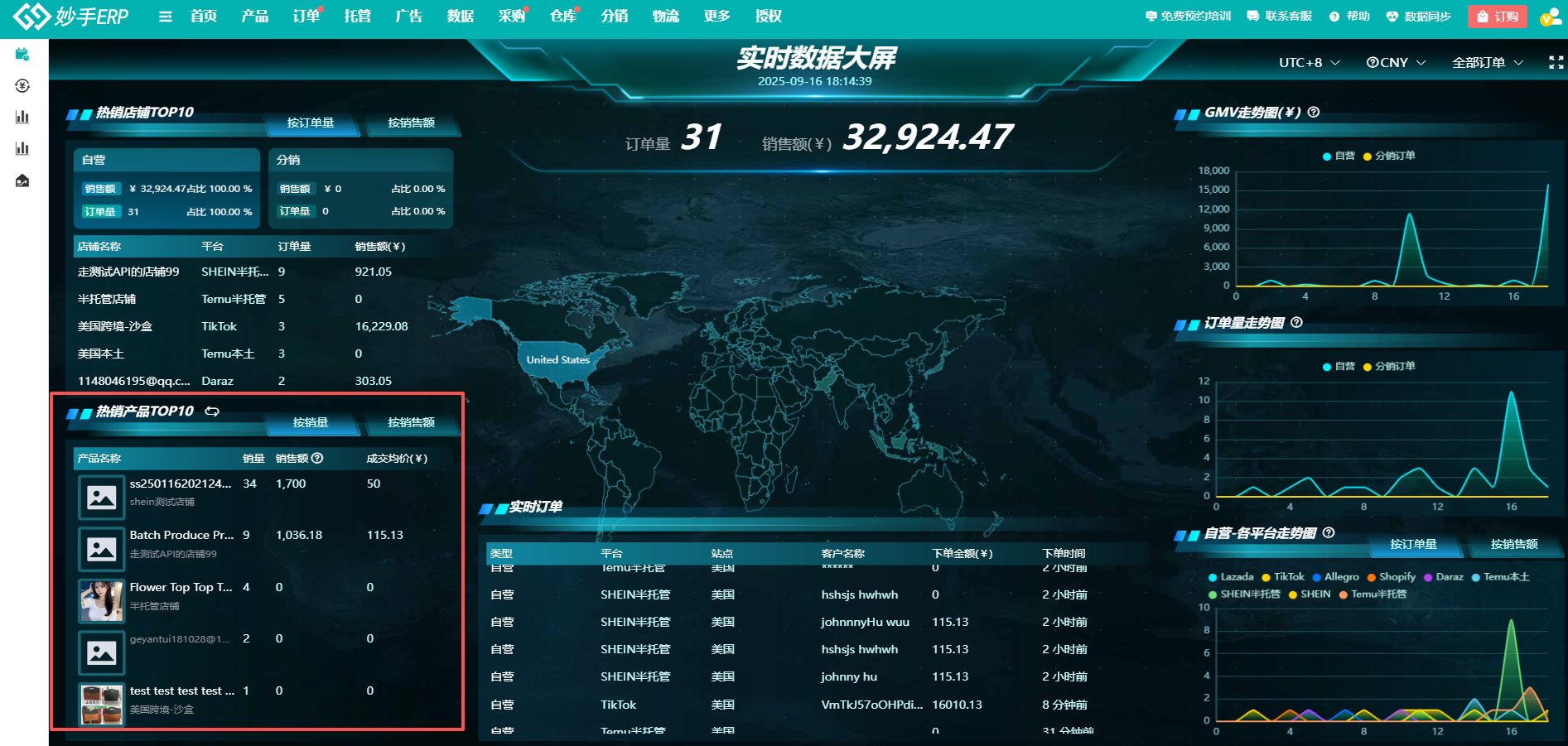1568x746 pixels.
Task: Click the 妙手ERP logo
Action: coord(71,16)
